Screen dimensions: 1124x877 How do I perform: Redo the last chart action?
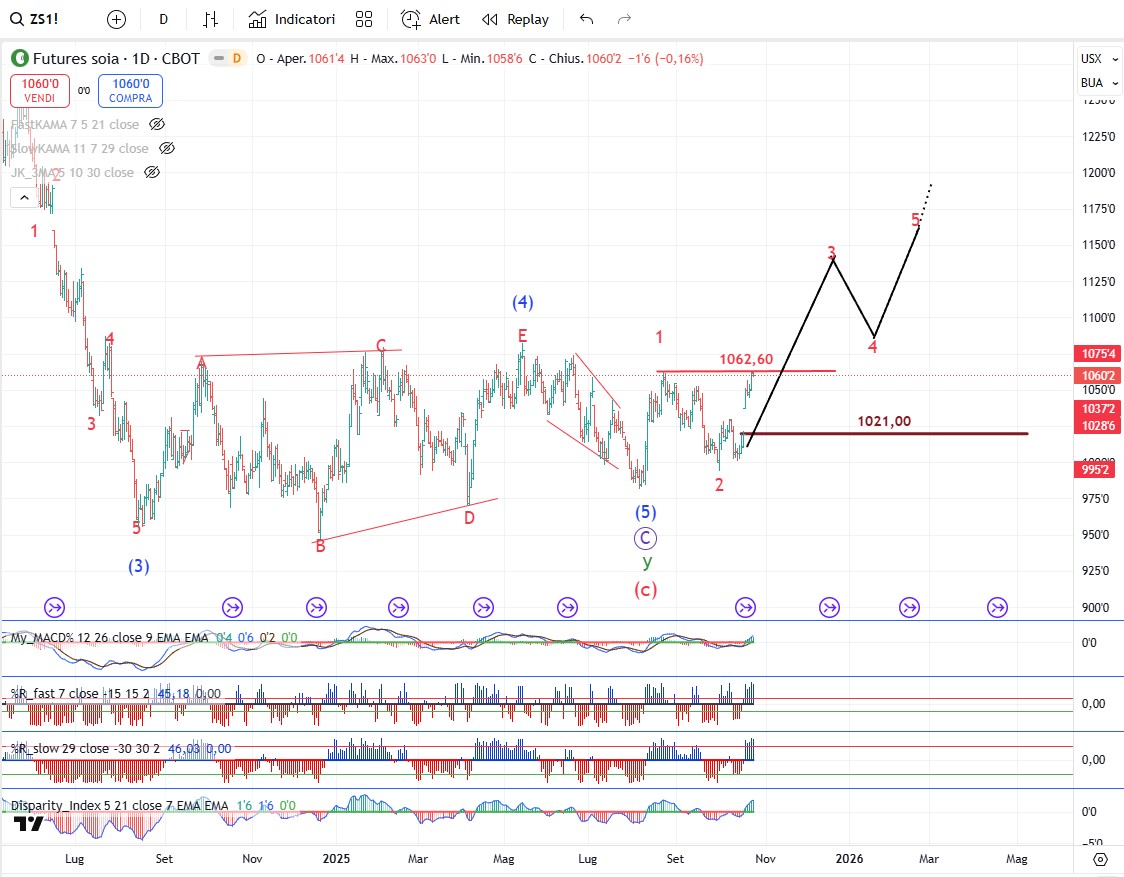pos(624,19)
